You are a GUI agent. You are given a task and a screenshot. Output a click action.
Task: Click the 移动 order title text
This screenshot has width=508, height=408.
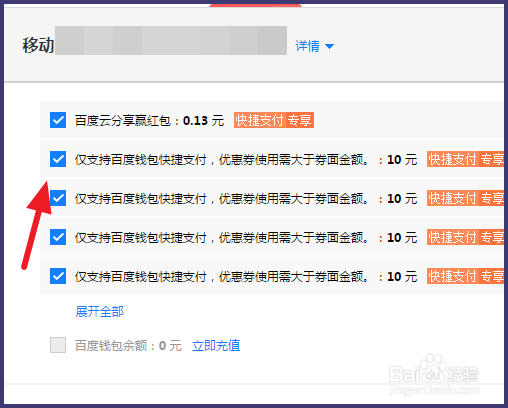[x=38, y=45]
